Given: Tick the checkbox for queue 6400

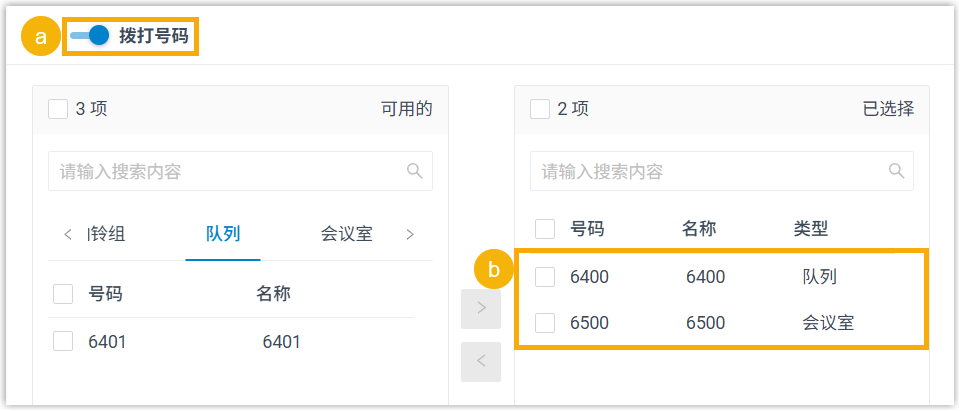Looking at the screenshot, I should pyautogui.click(x=545, y=276).
